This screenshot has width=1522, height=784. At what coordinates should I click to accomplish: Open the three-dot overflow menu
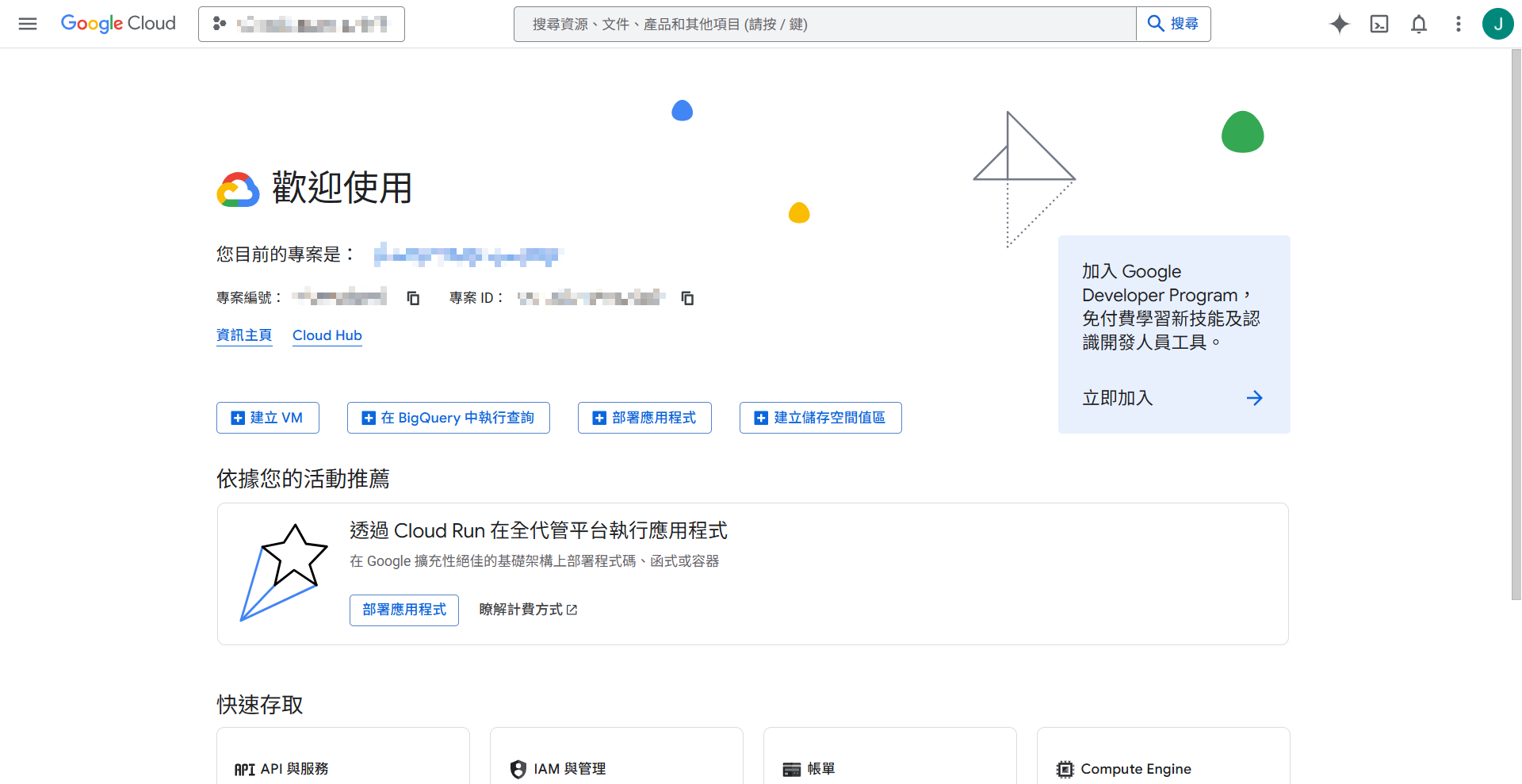[x=1458, y=24]
